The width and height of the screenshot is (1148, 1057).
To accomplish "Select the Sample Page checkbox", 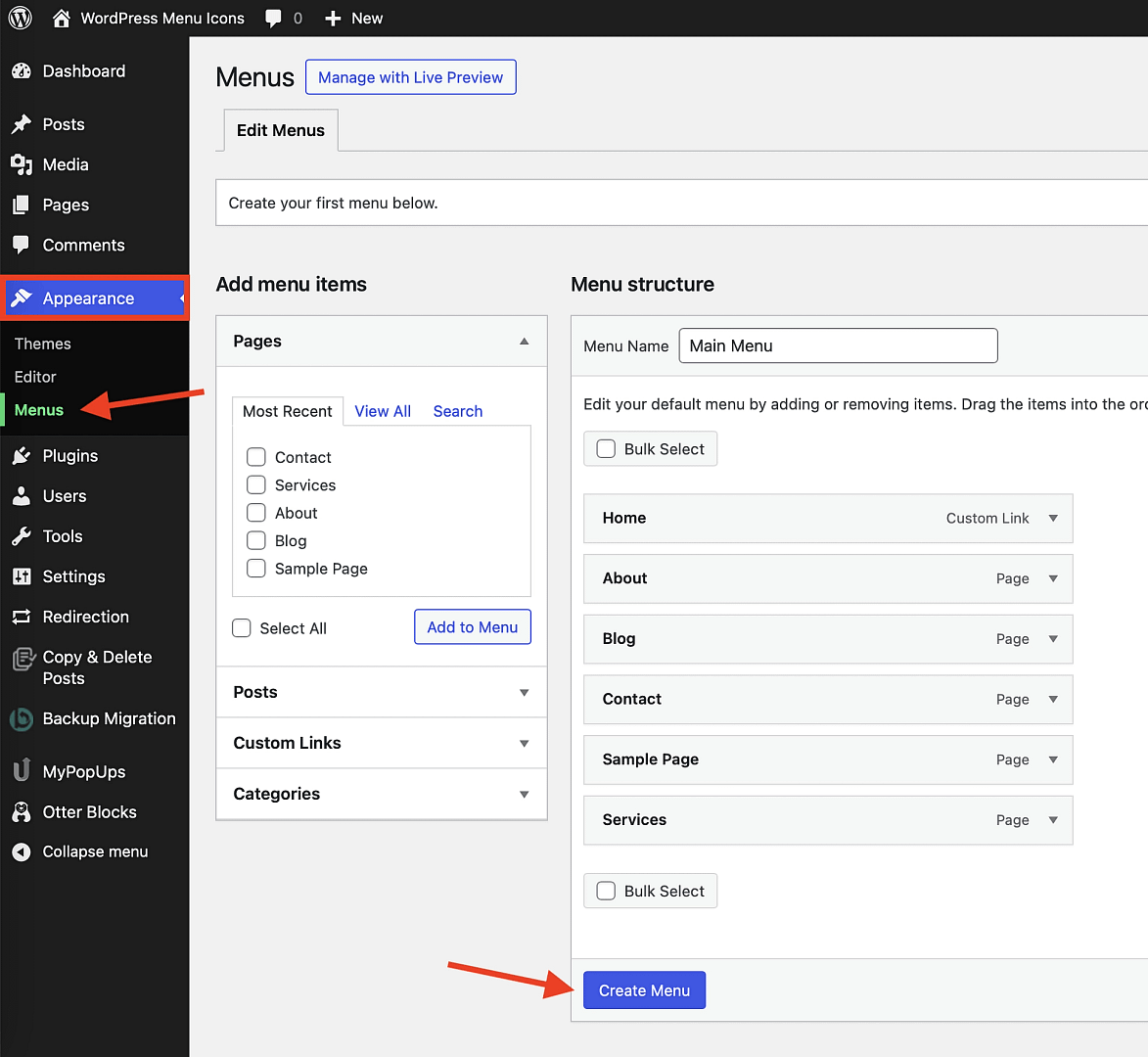I will coord(256,568).
